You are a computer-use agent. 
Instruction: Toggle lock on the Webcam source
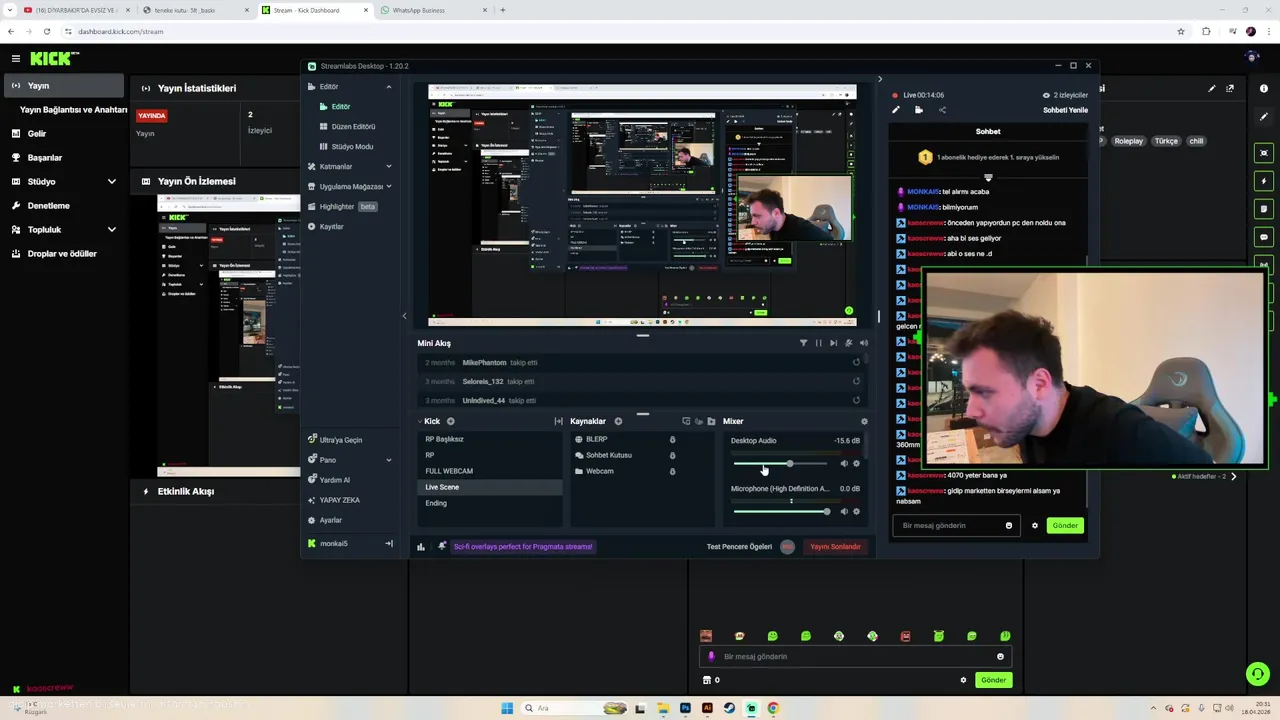672,471
